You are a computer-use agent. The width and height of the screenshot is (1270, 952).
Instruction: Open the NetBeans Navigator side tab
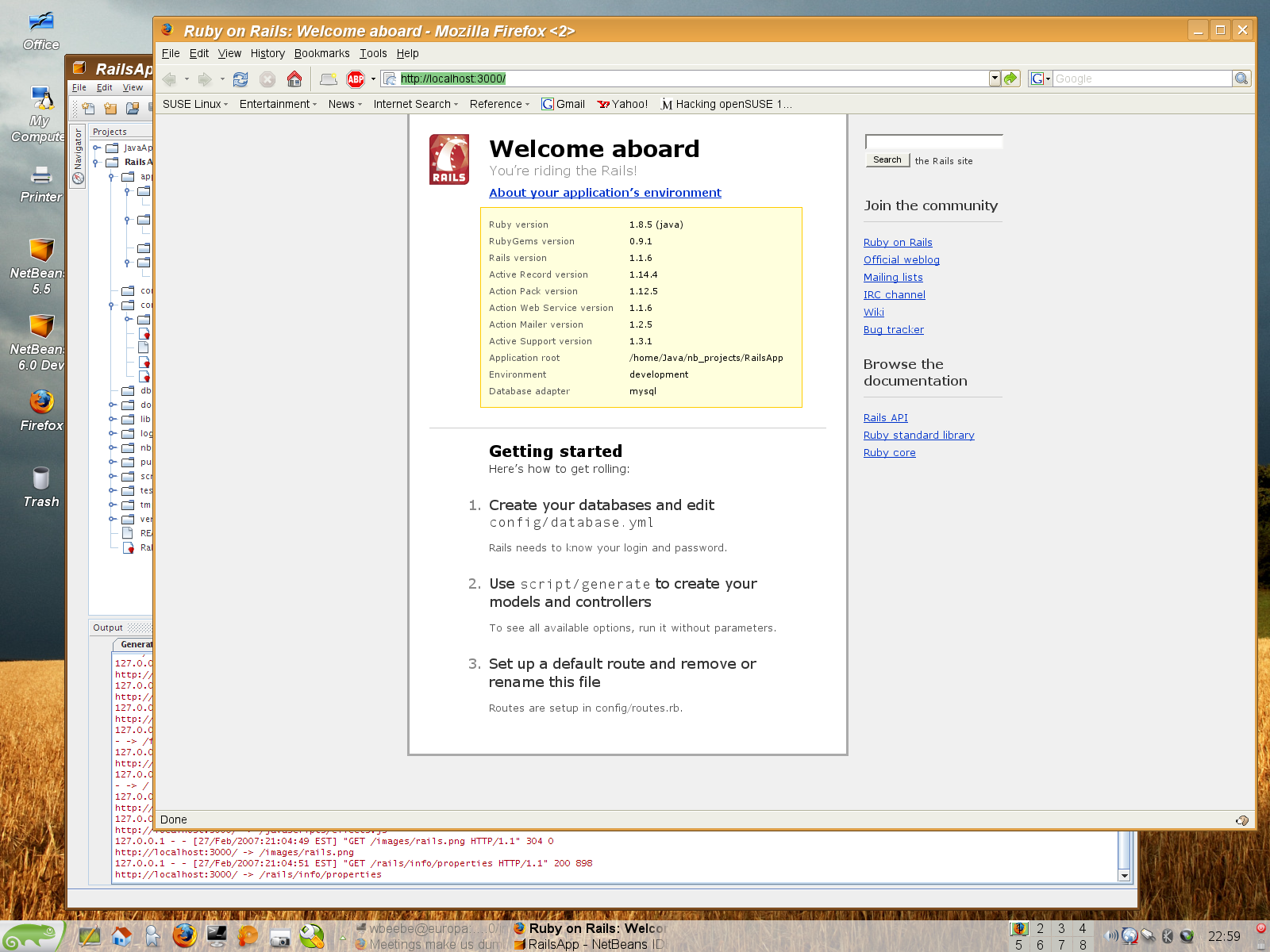click(78, 156)
